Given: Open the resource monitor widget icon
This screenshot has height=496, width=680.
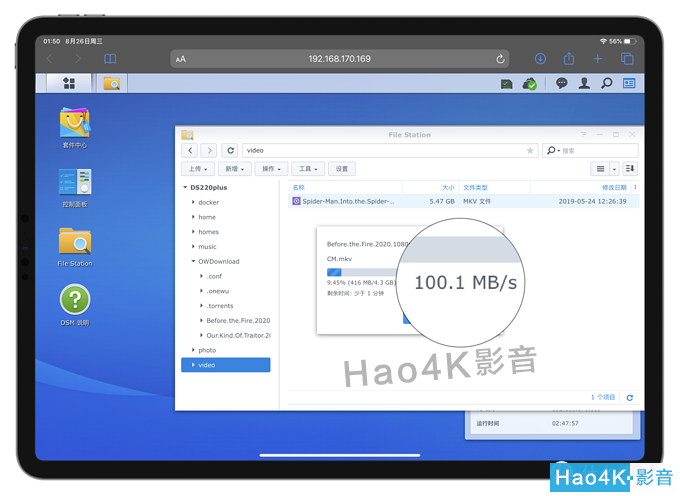Looking at the screenshot, I should pos(507,84).
